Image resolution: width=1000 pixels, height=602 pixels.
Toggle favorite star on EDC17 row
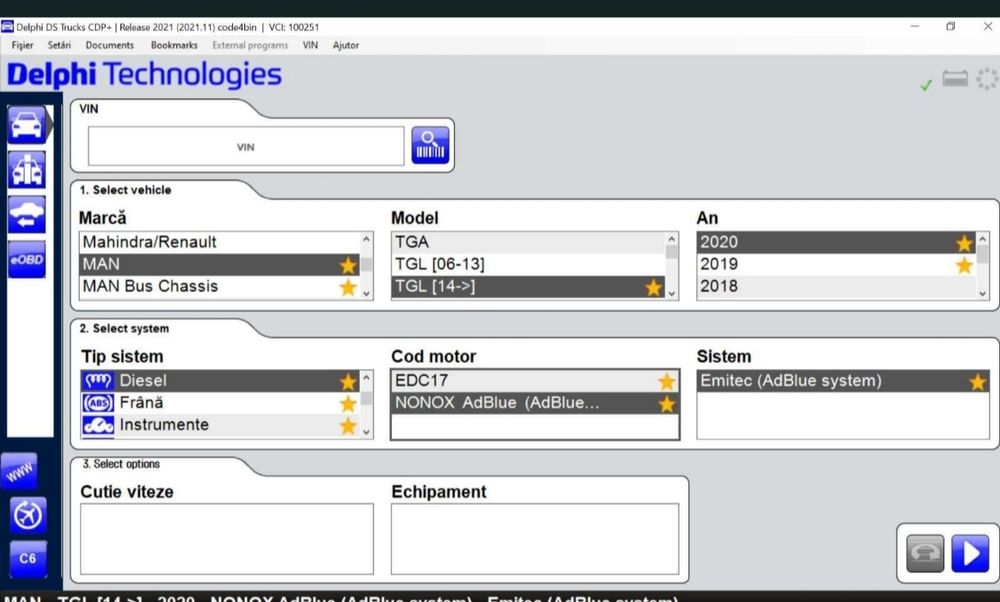(666, 381)
